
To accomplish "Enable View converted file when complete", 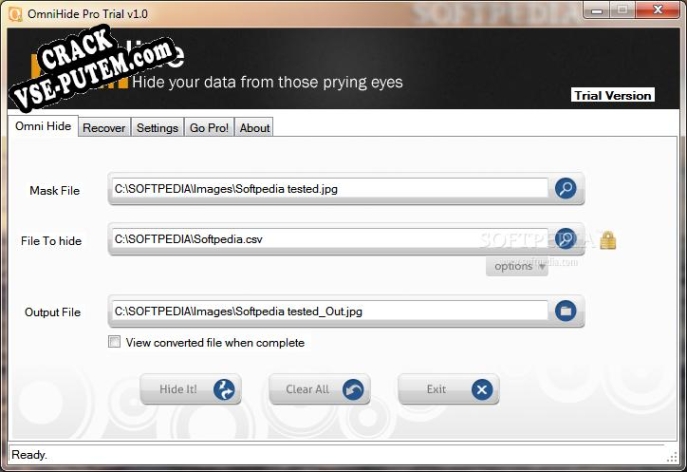I will [114, 342].
